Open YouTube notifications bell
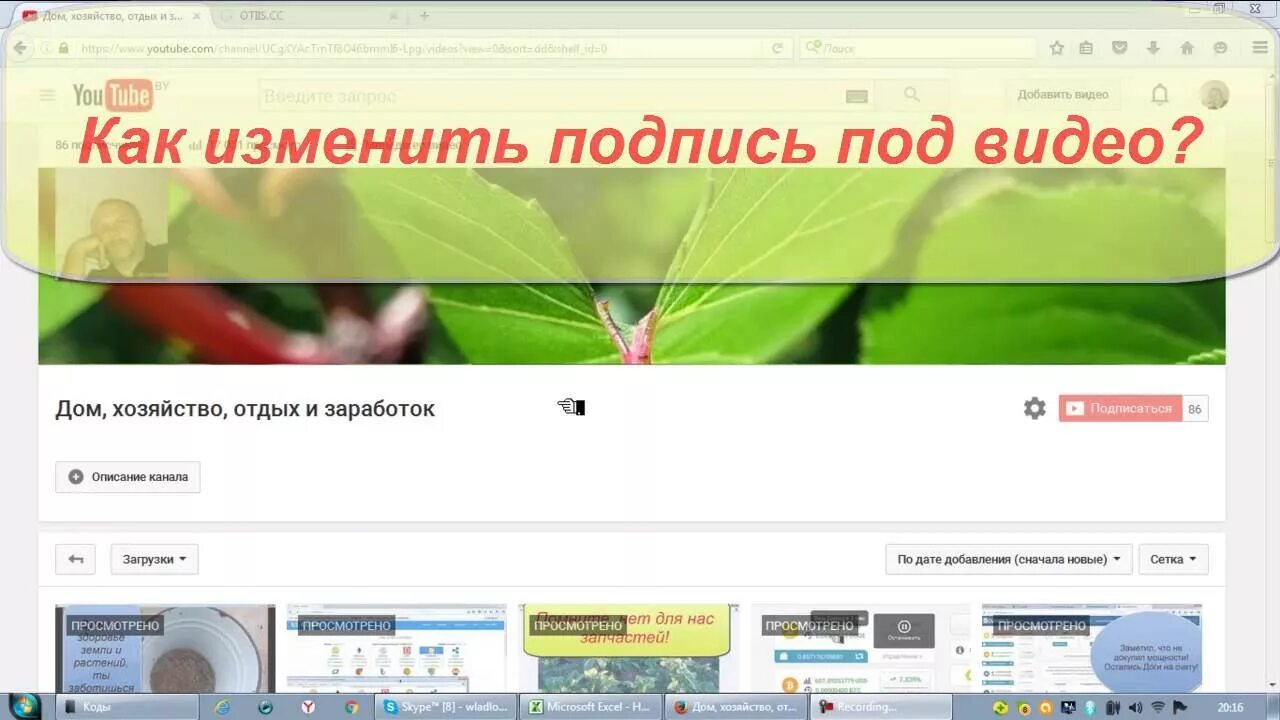1280x720 pixels. pyautogui.click(x=1160, y=95)
